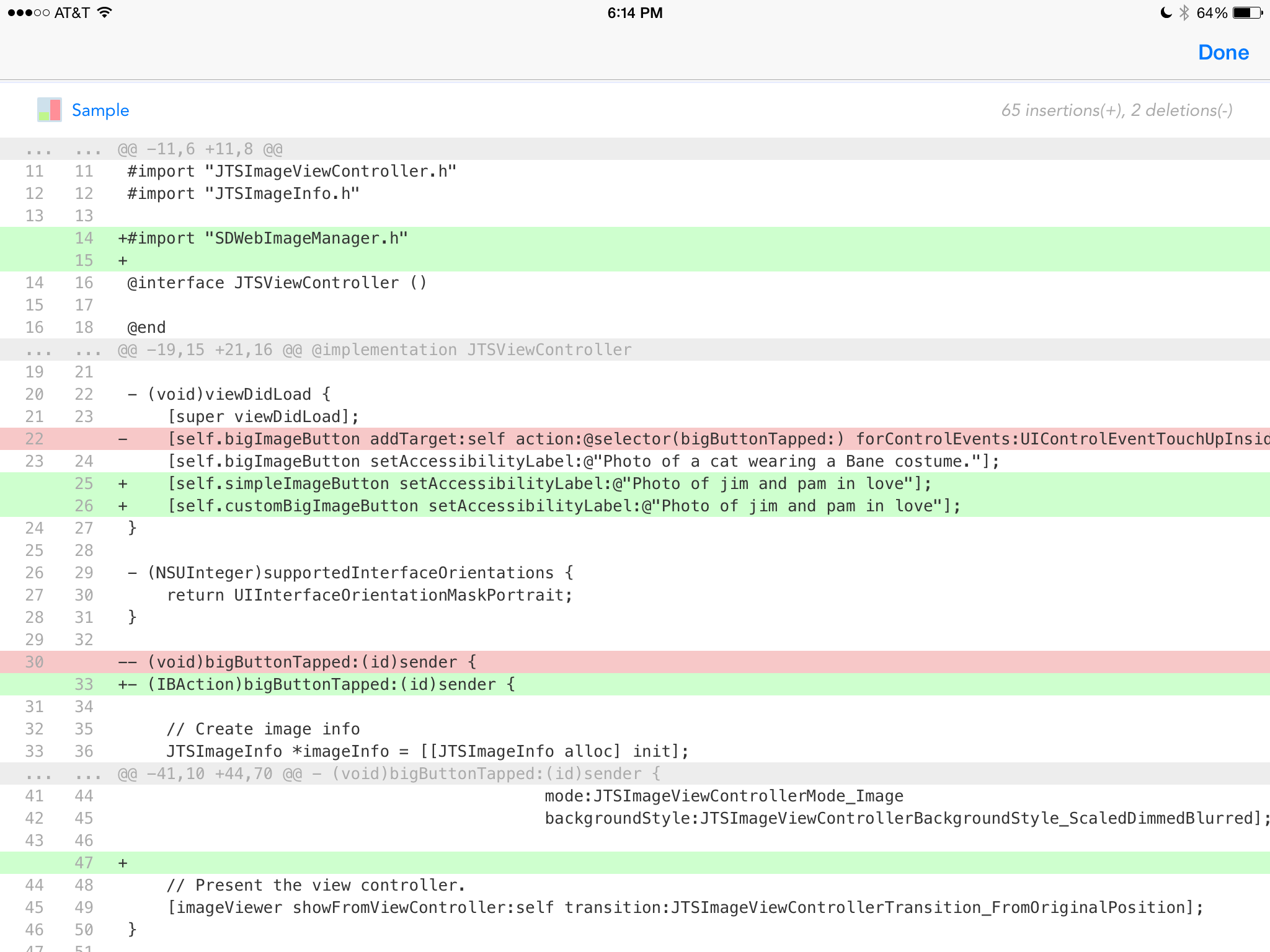
Task: Tap the 6:14 PM status bar clock
Action: 634,13
